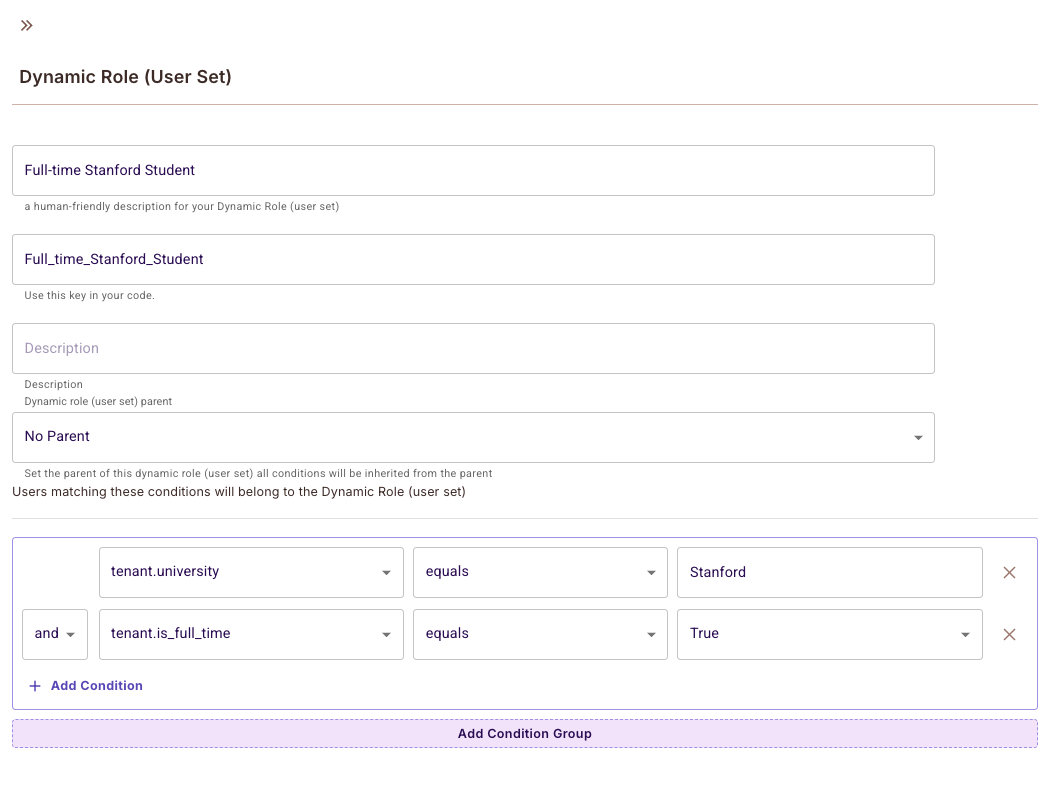Open the No Parent selection menu
Viewport: 1061px width, 799px height.
point(472,437)
